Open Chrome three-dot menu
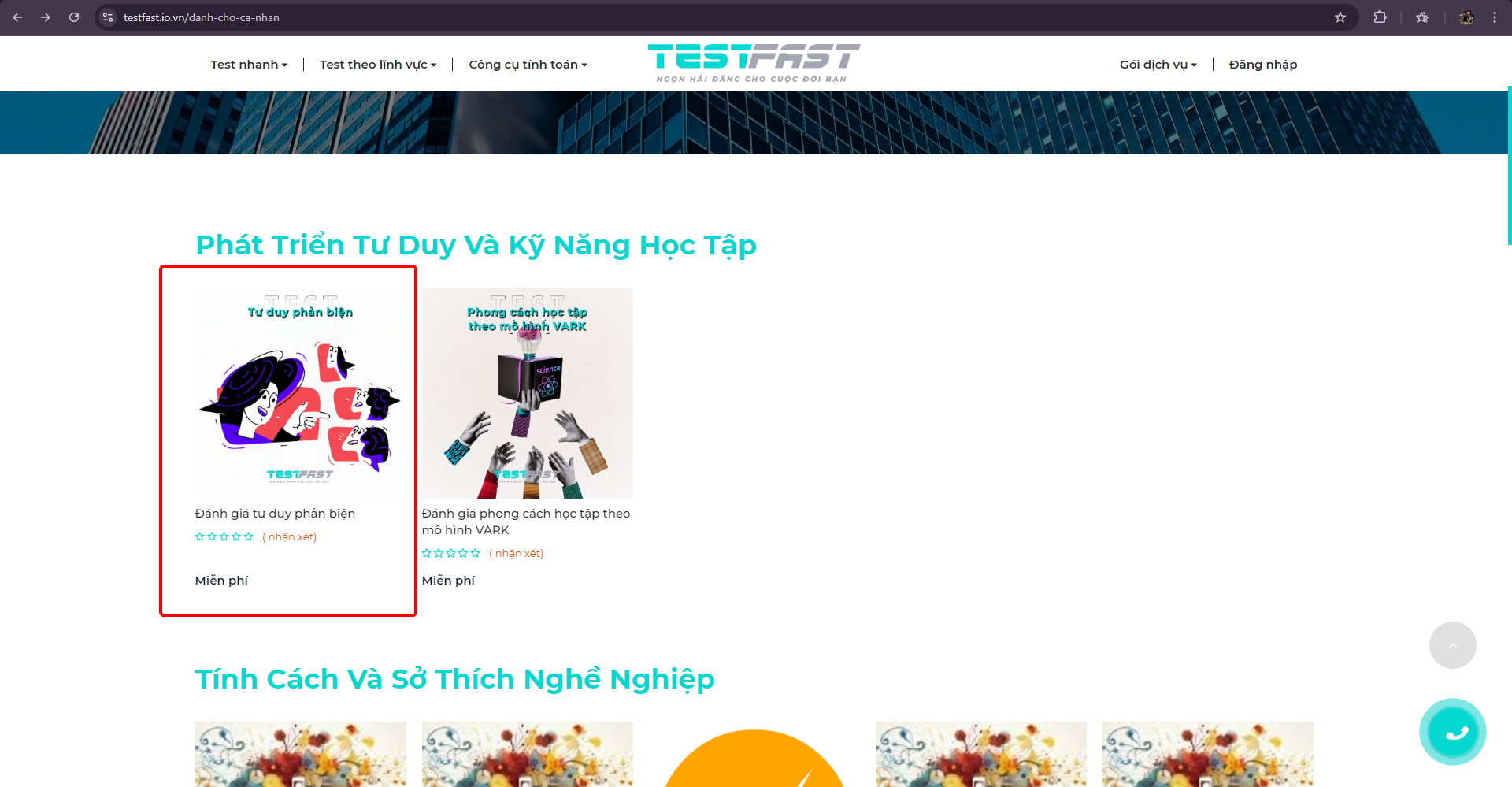Viewport: 1512px width, 787px height. [1495, 17]
